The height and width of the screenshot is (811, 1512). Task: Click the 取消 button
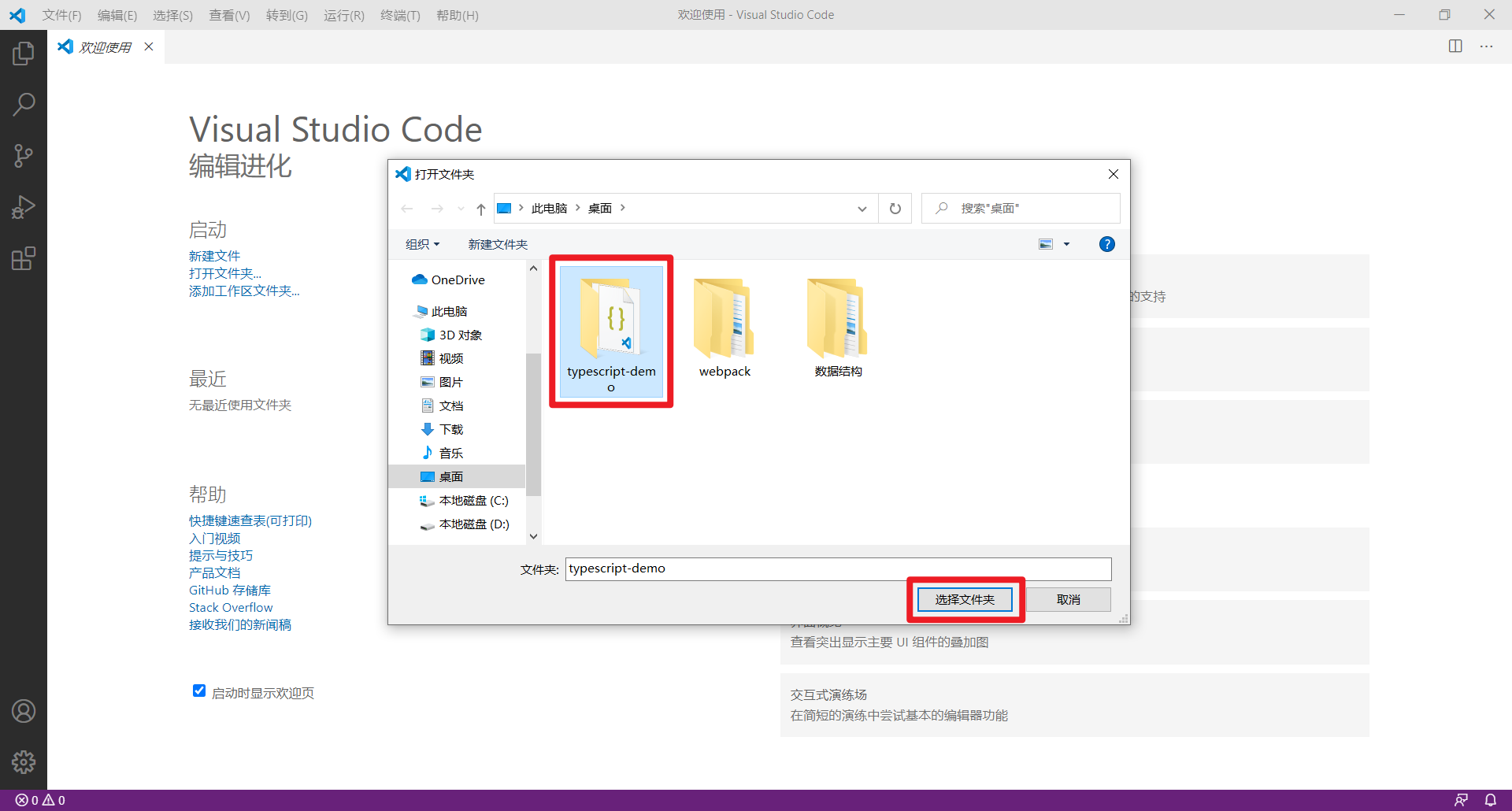point(1068,600)
